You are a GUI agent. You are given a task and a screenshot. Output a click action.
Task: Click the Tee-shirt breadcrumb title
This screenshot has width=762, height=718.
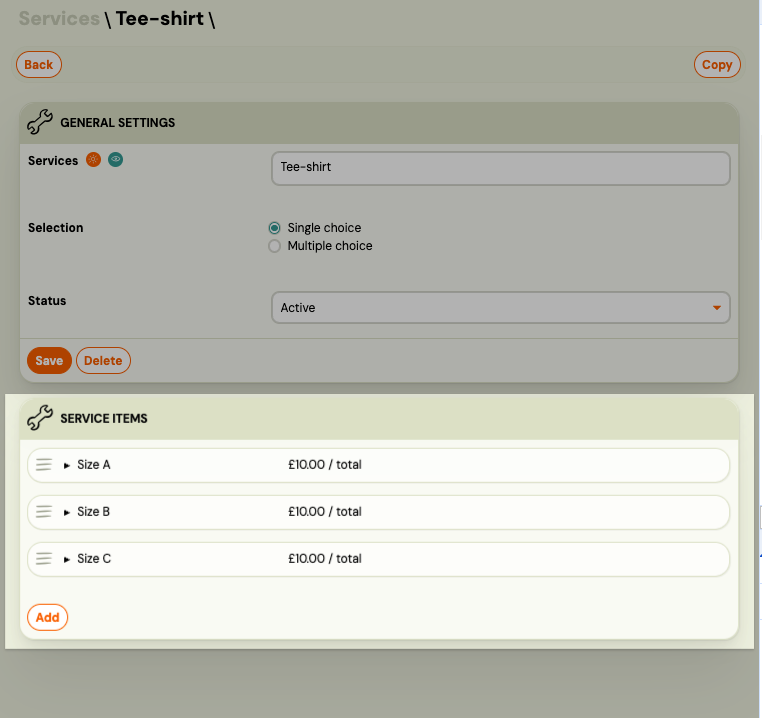[160, 18]
